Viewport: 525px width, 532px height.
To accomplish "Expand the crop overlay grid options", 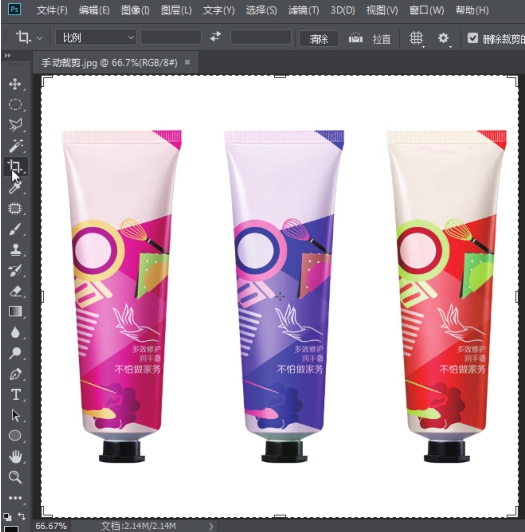I will tap(416, 38).
